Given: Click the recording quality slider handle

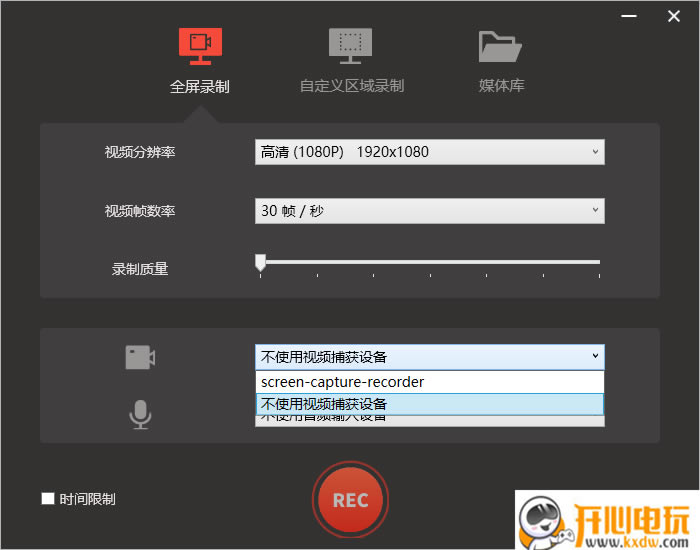Looking at the screenshot, I should (x=260, y=262).
